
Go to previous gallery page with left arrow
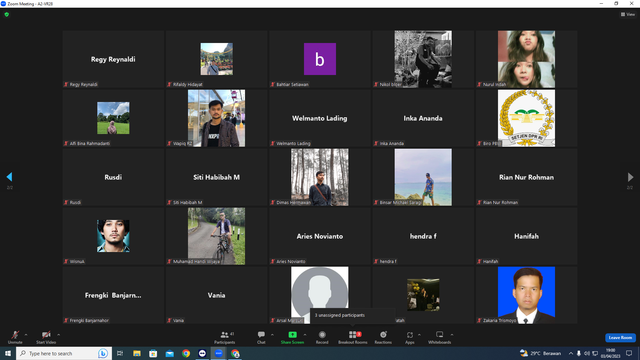point(9,177)
